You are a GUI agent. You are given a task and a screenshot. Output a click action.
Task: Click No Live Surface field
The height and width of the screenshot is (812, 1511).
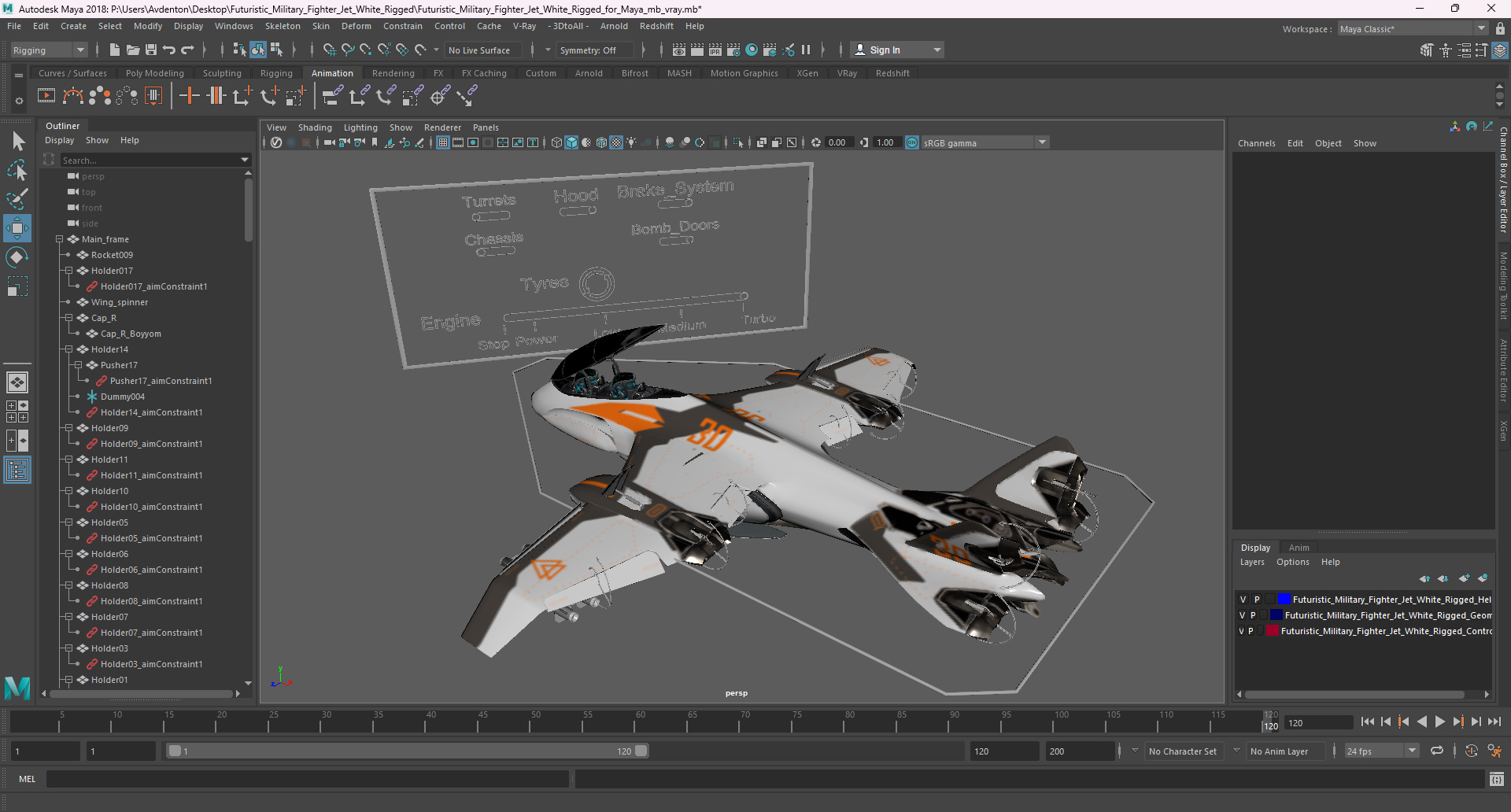point(481,50)
